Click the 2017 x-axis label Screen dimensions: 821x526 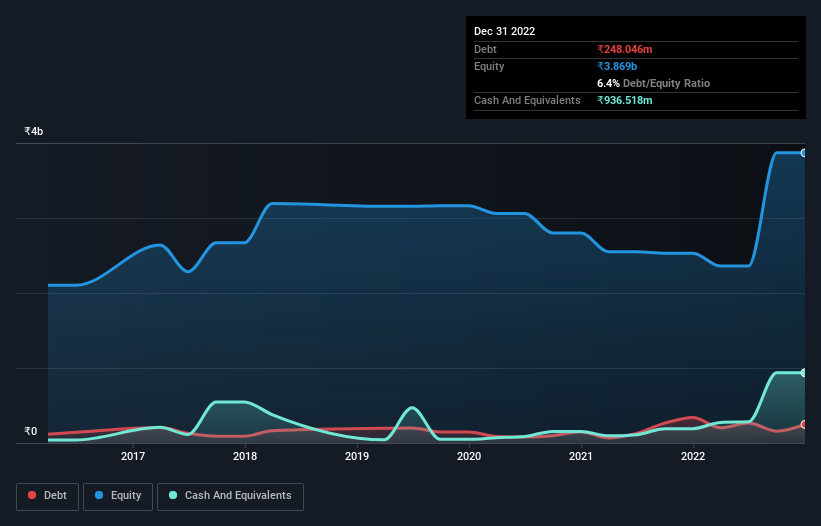(x=133, y=456)
